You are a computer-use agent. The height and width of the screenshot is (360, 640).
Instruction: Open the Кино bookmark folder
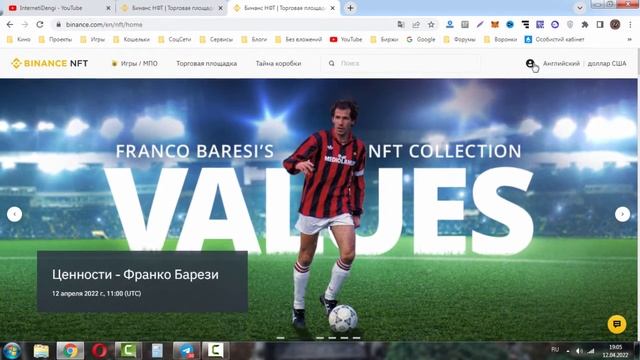click(19, 40)
